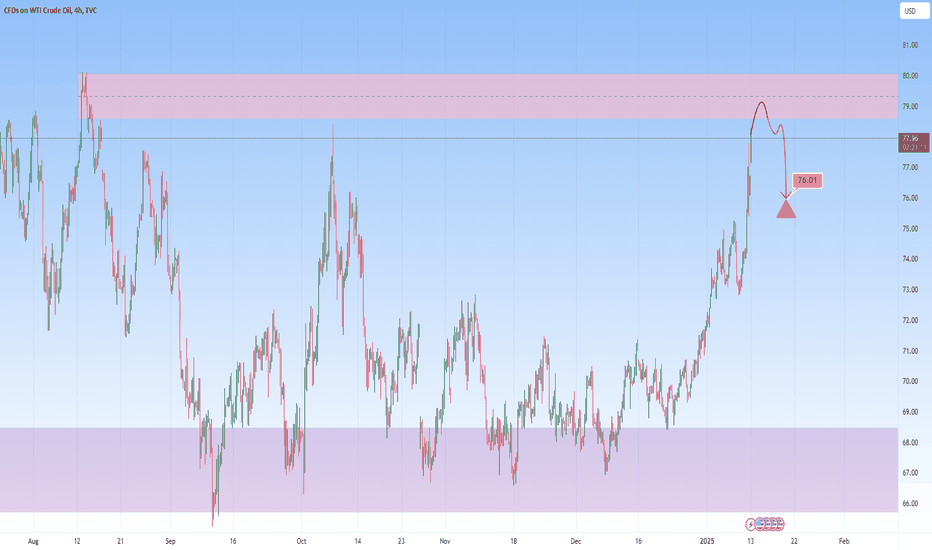932x550 pixels.
Task: Click the 13 date label on time axis
Action: (x=751, y=541)
